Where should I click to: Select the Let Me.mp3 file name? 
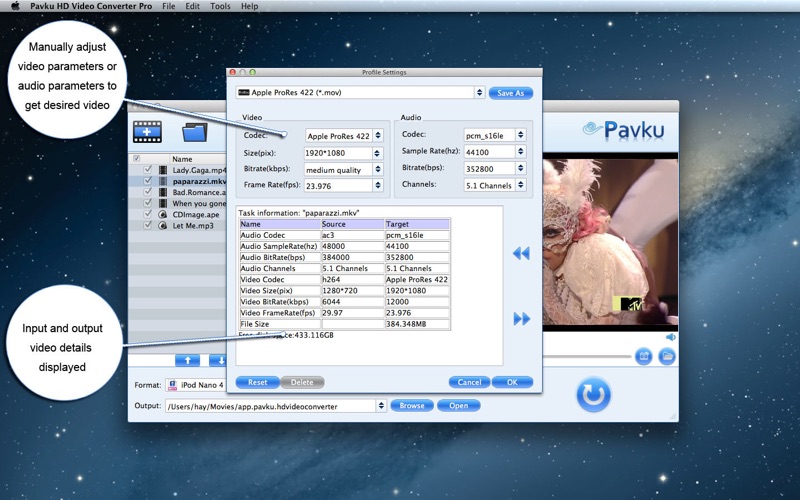[193, 226]
